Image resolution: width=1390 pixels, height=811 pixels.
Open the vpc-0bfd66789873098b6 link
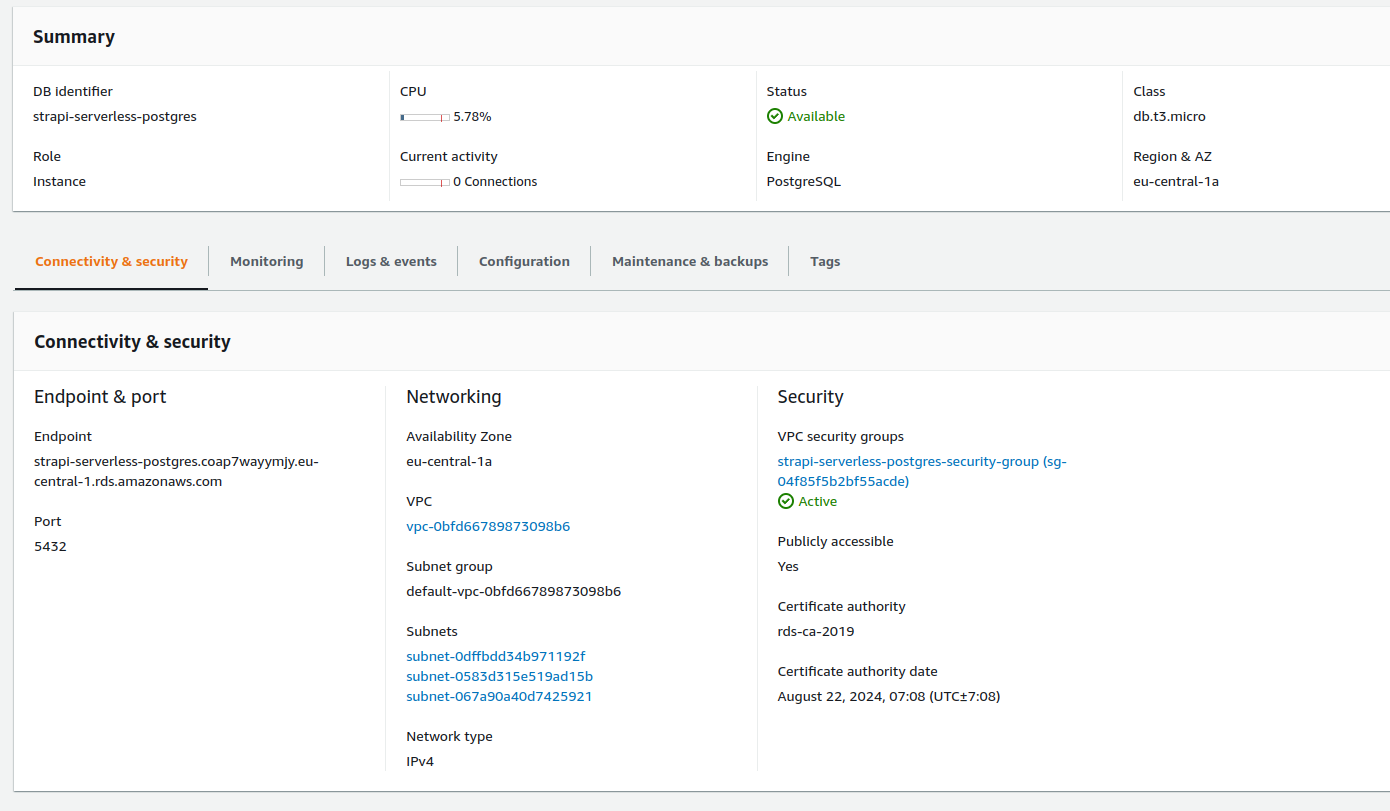coord(488,526)
